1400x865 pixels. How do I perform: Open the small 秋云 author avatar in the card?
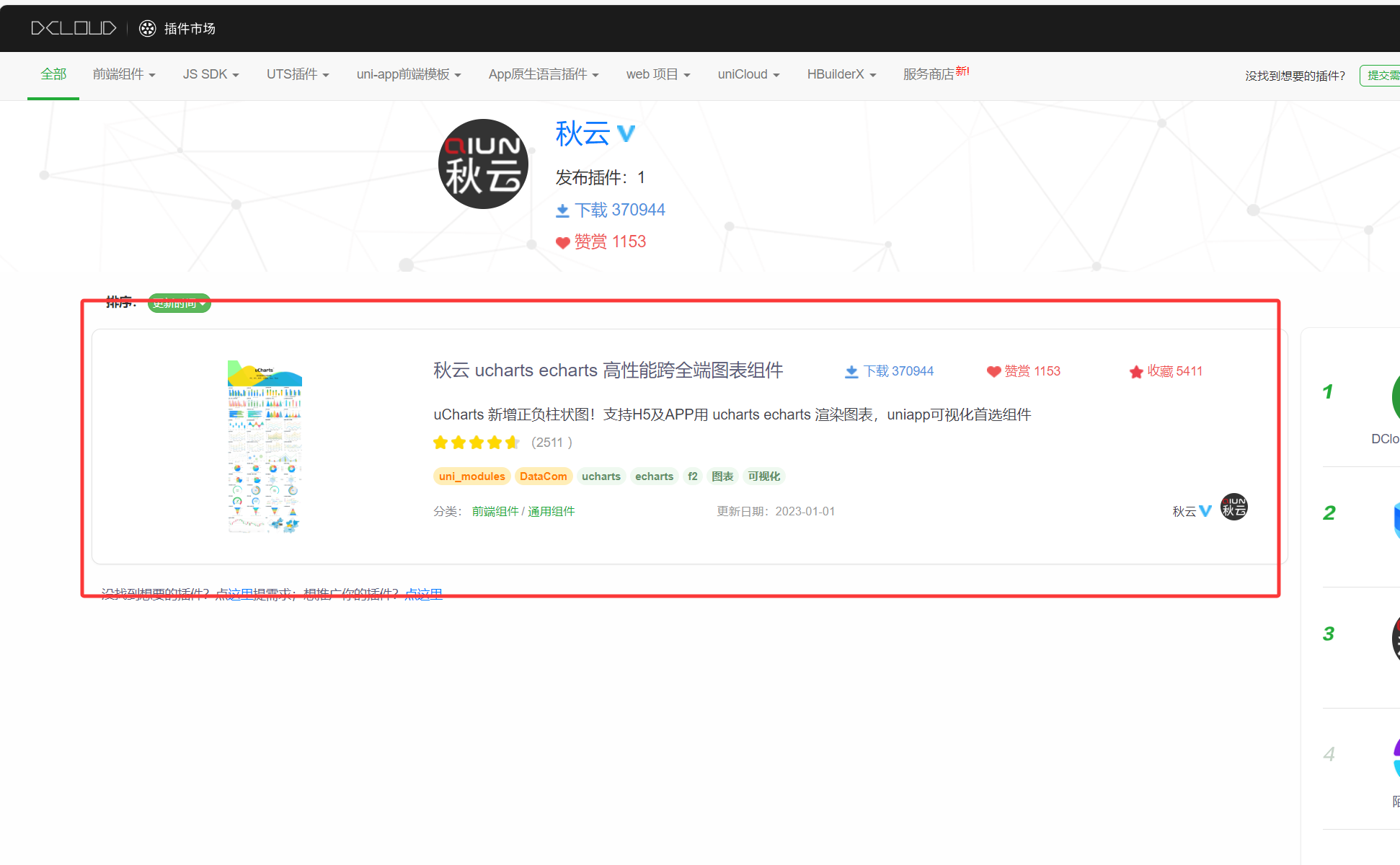pyautogui.click(x=1234, y=507)
